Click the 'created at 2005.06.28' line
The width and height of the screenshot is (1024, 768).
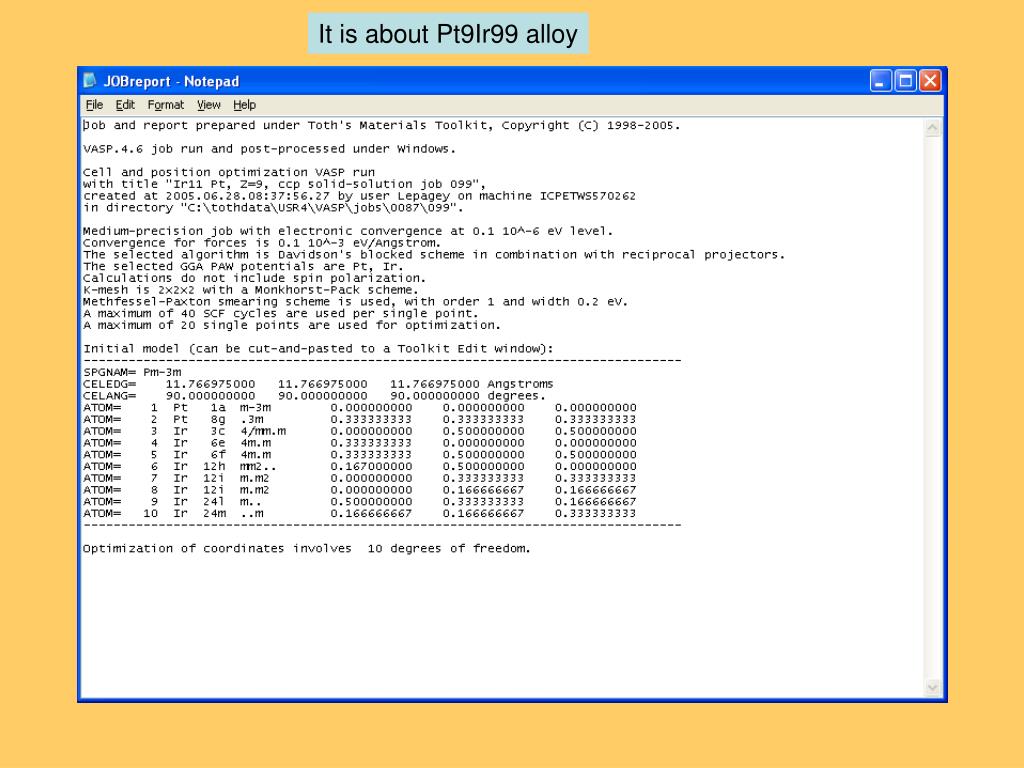[359, 196]
